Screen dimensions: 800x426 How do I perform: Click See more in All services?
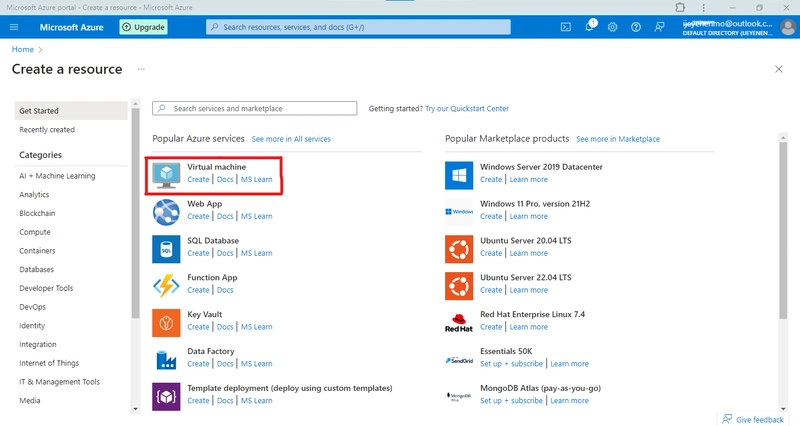(291, 139)
